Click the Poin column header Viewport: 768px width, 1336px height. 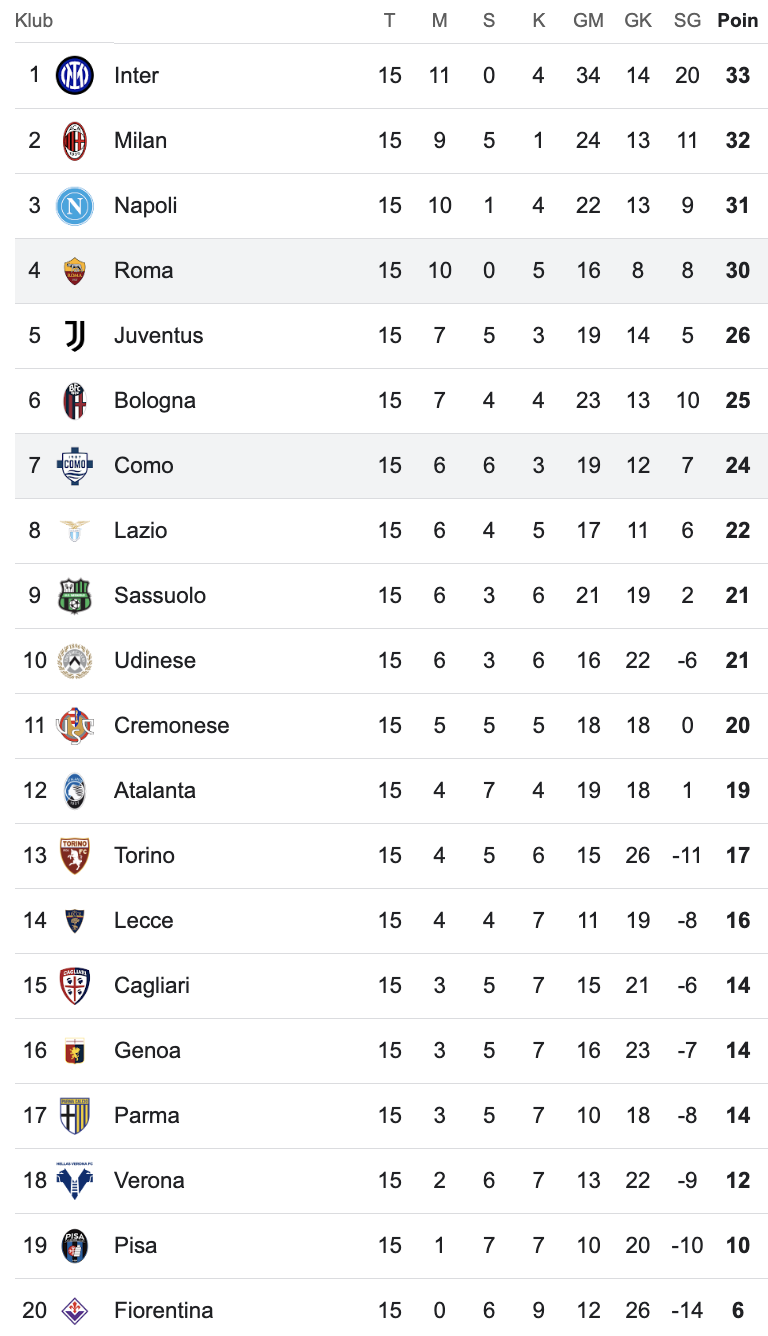pyautogui.click(x=737, y=21)
